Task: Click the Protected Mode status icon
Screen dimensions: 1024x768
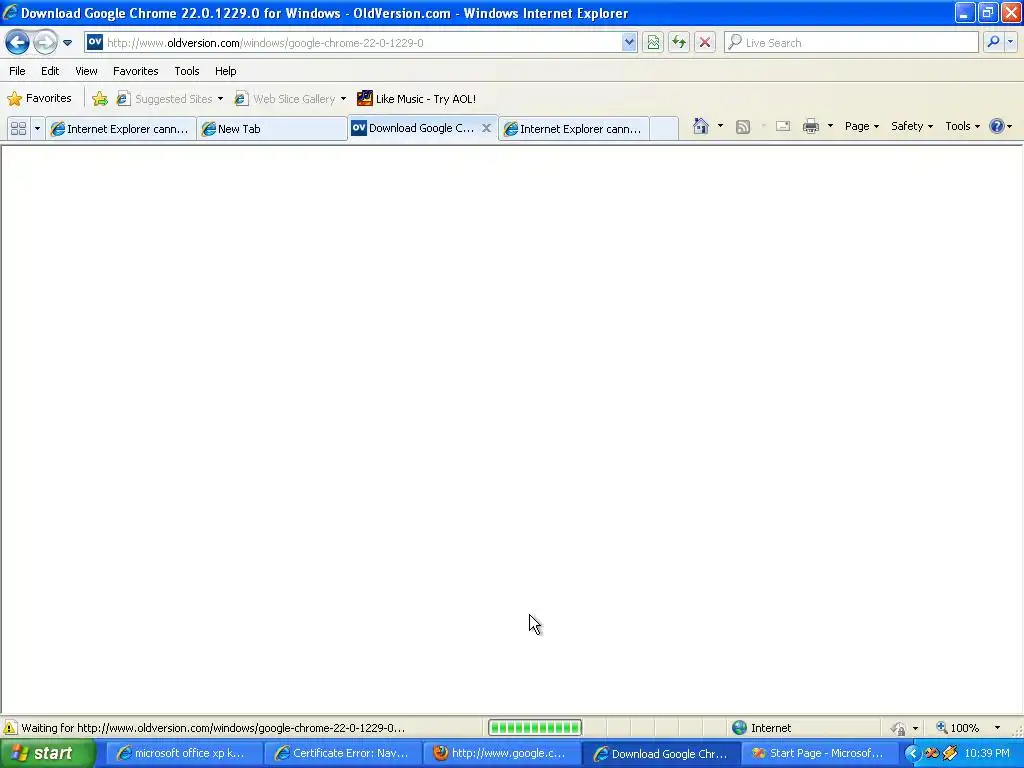Action: click(x=899, y=728)
